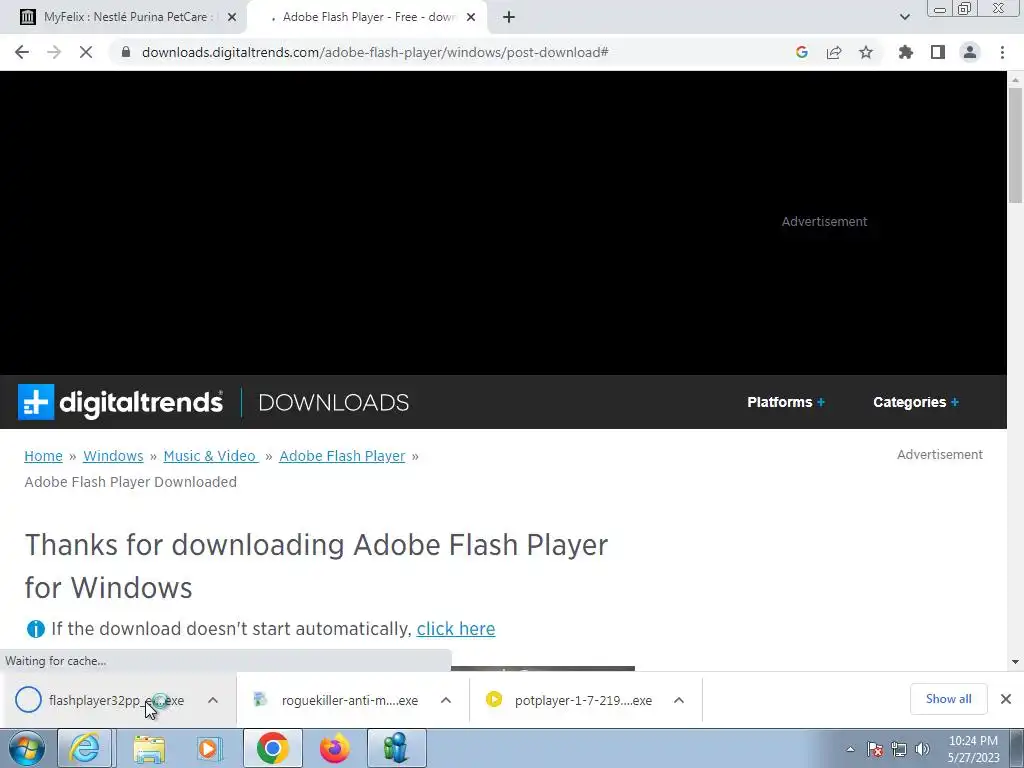
Task: Open the messenger taskbar icon
Action: (x=396, y=748)
